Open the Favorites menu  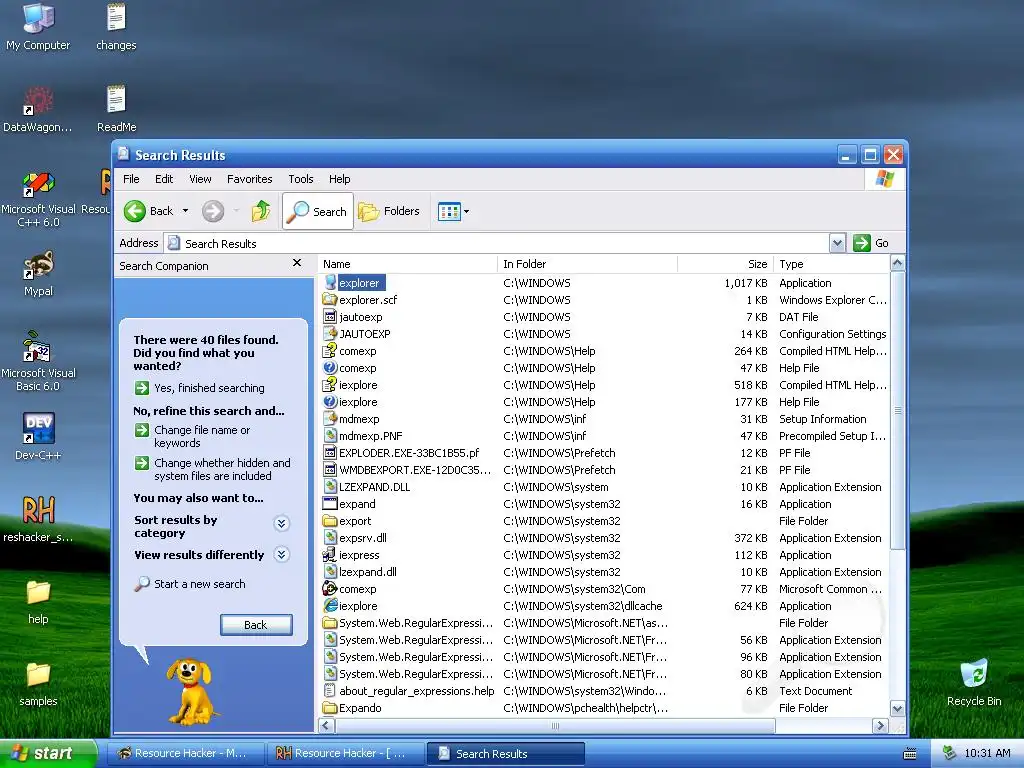(x=249, y=179)
